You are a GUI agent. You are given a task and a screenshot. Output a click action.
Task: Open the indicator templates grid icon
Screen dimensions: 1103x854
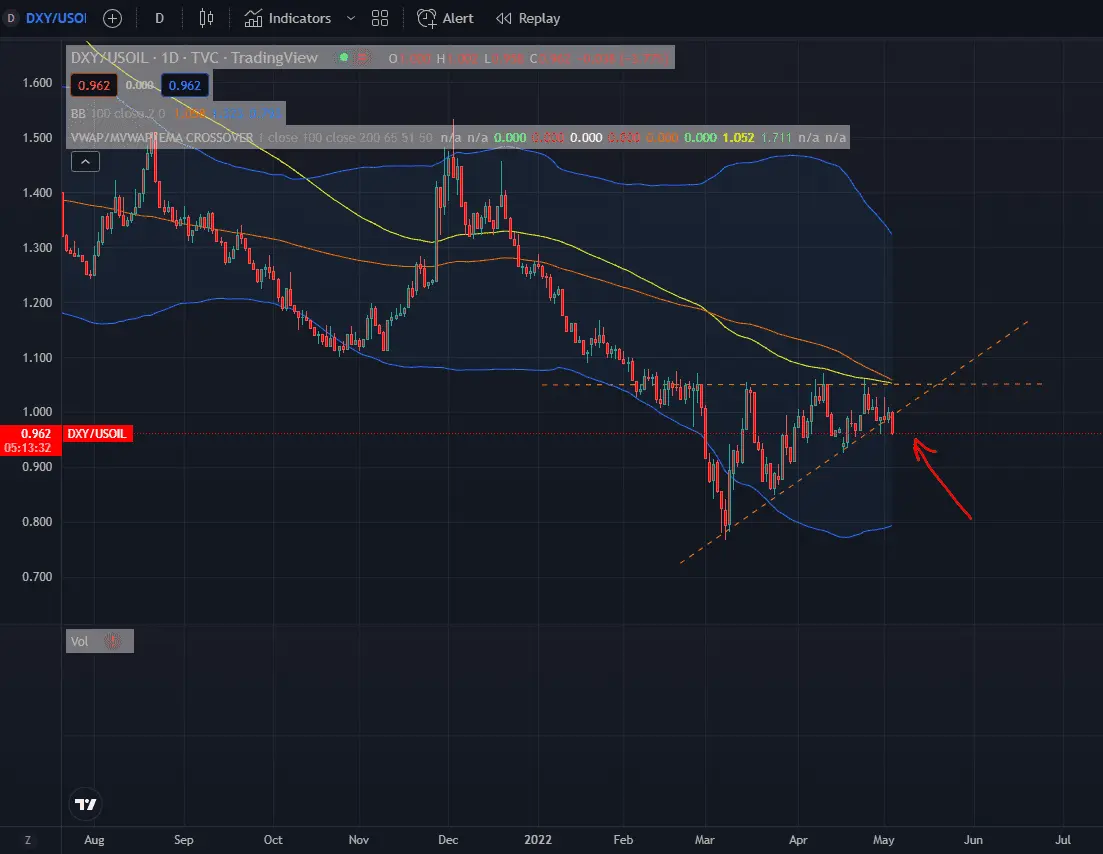click(x=379, y=18)
